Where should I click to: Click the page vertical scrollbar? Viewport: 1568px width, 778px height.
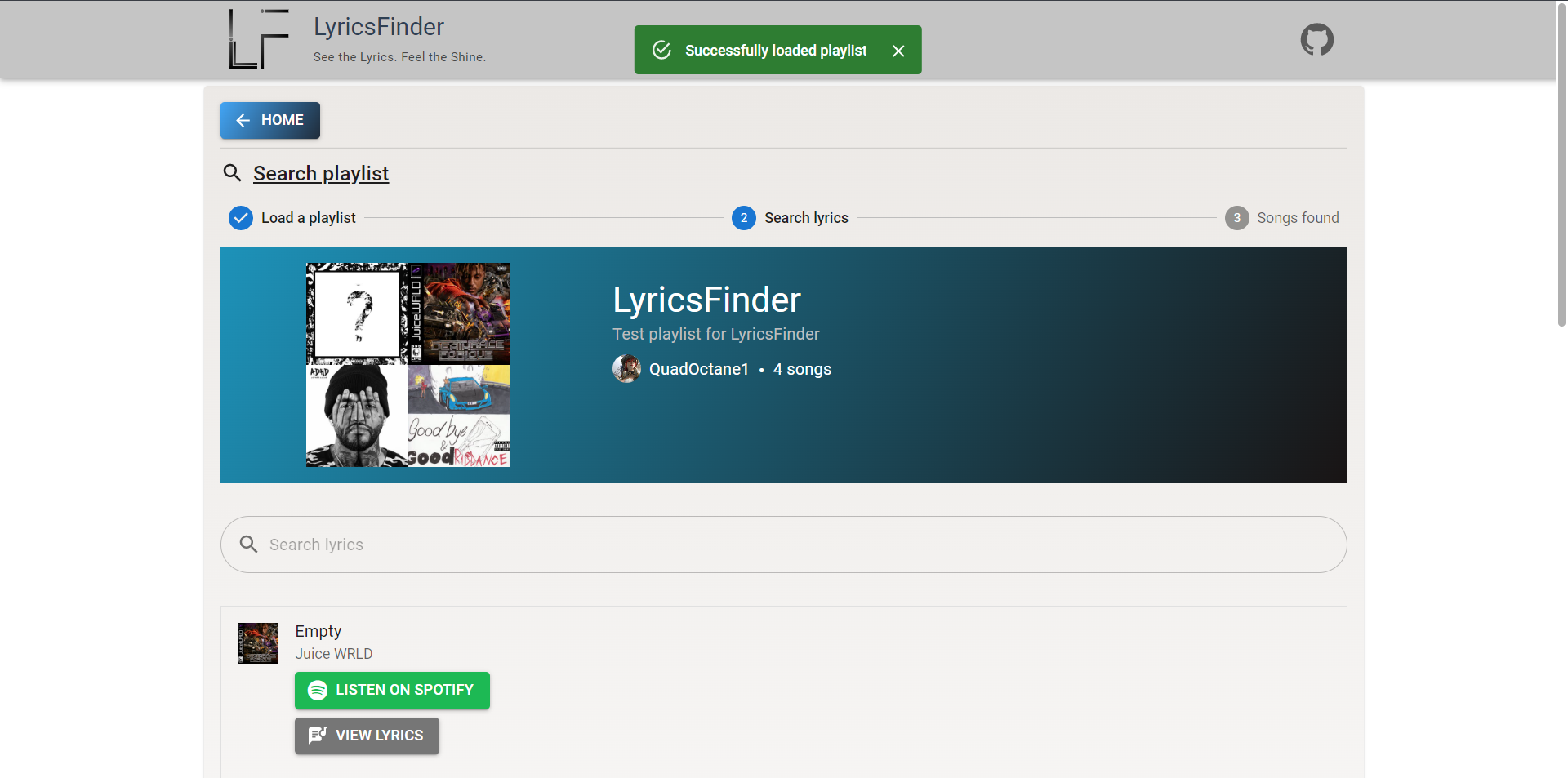point(1561,163)
